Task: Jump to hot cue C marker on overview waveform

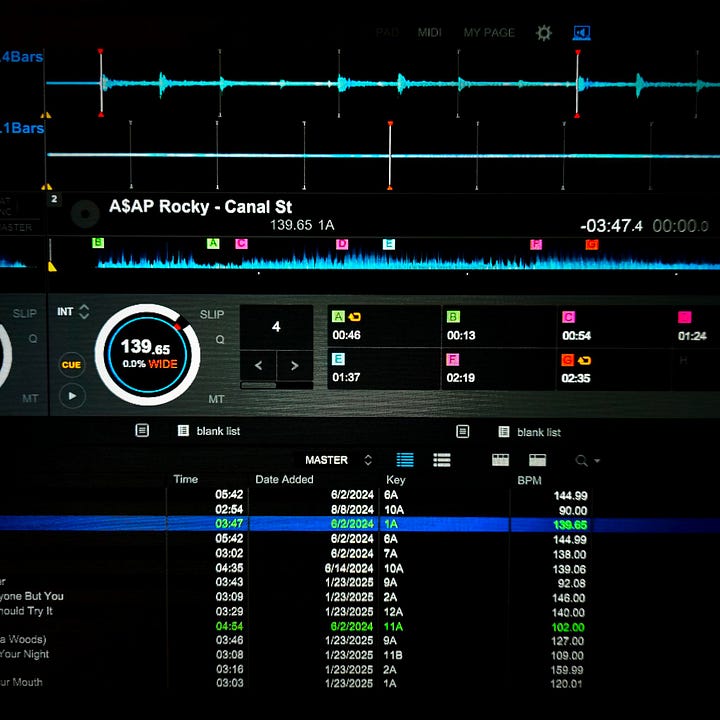Action: (242, 243)
